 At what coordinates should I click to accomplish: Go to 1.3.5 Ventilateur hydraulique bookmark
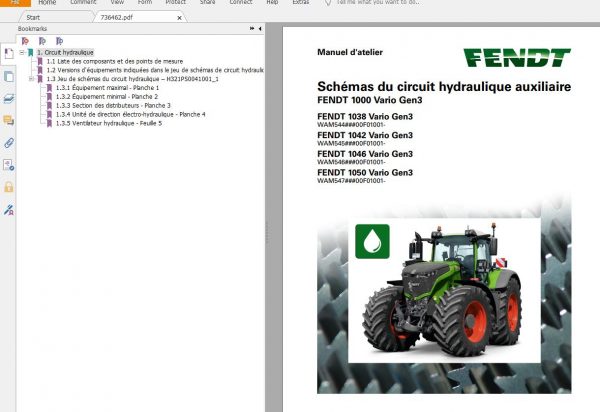tap(109, 123)
